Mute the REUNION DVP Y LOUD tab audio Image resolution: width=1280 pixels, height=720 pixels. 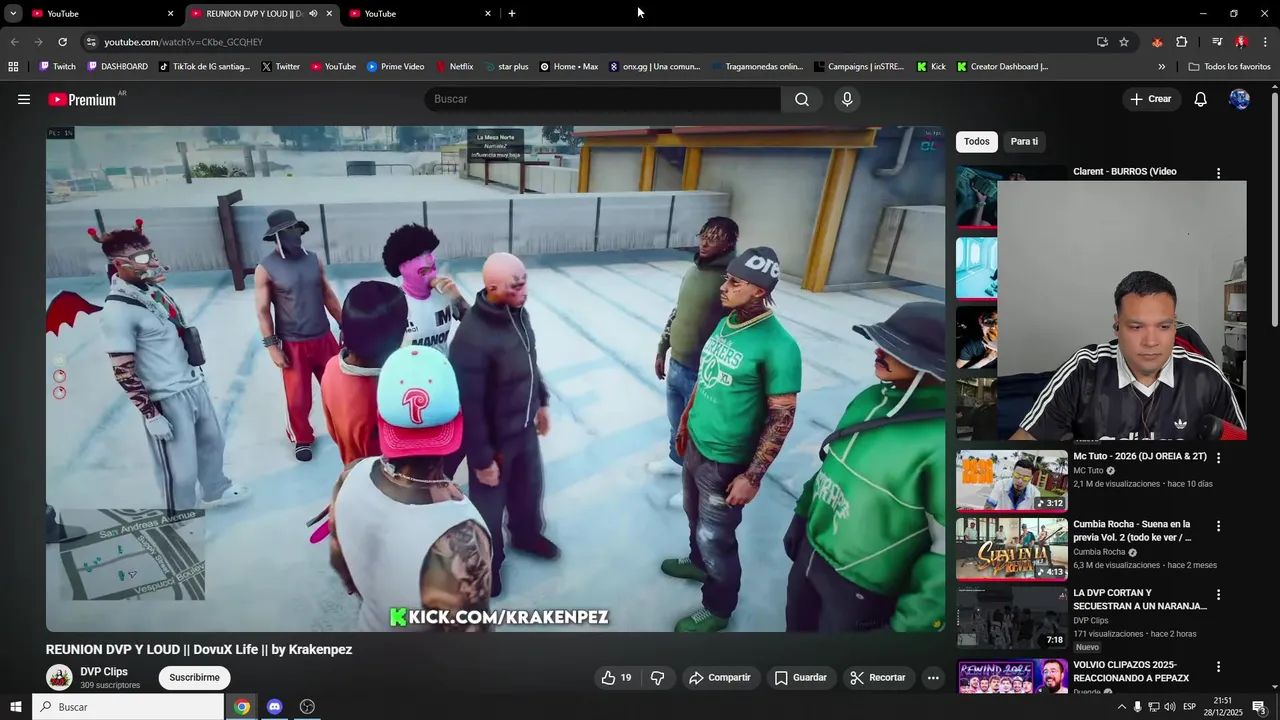[313, 14]
